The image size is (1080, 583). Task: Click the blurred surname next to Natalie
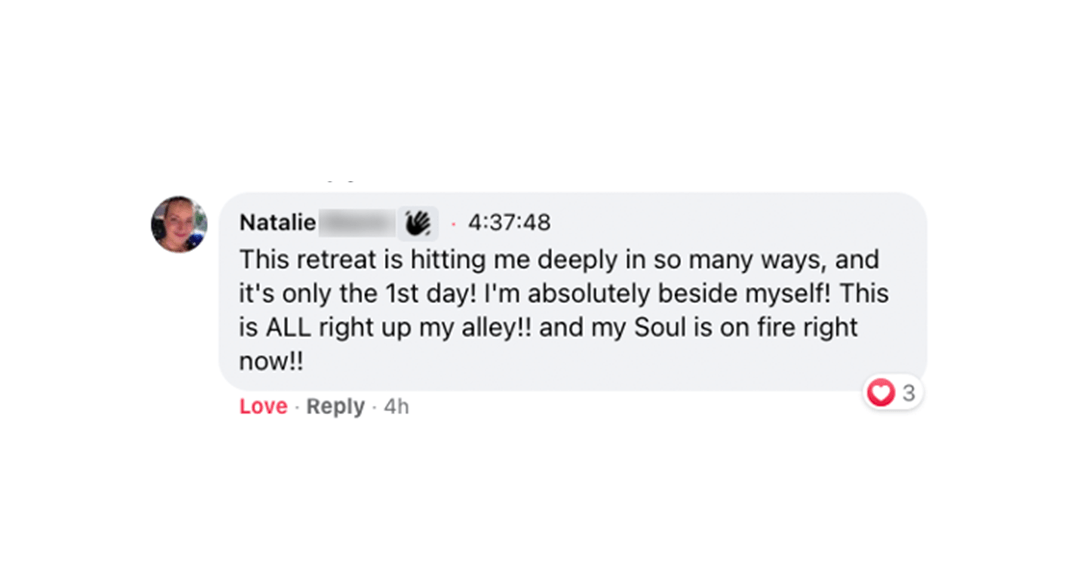click(357, 223)
